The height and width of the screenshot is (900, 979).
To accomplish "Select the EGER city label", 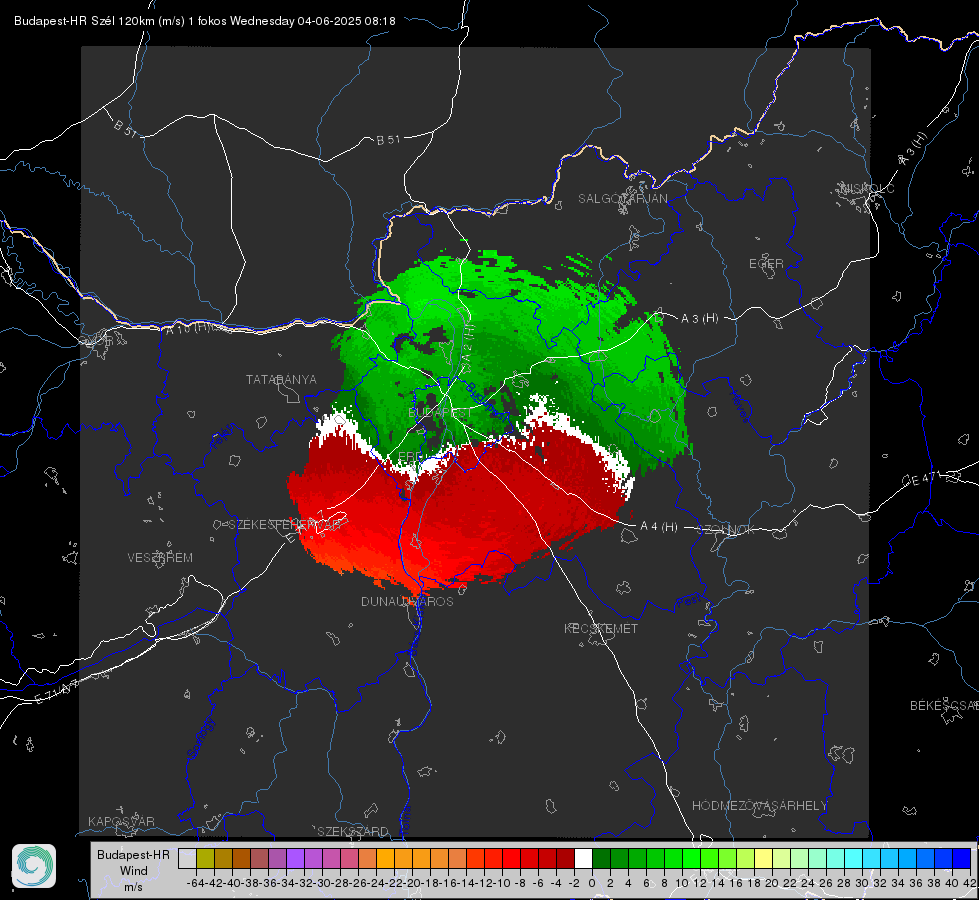I will point(766,264).
